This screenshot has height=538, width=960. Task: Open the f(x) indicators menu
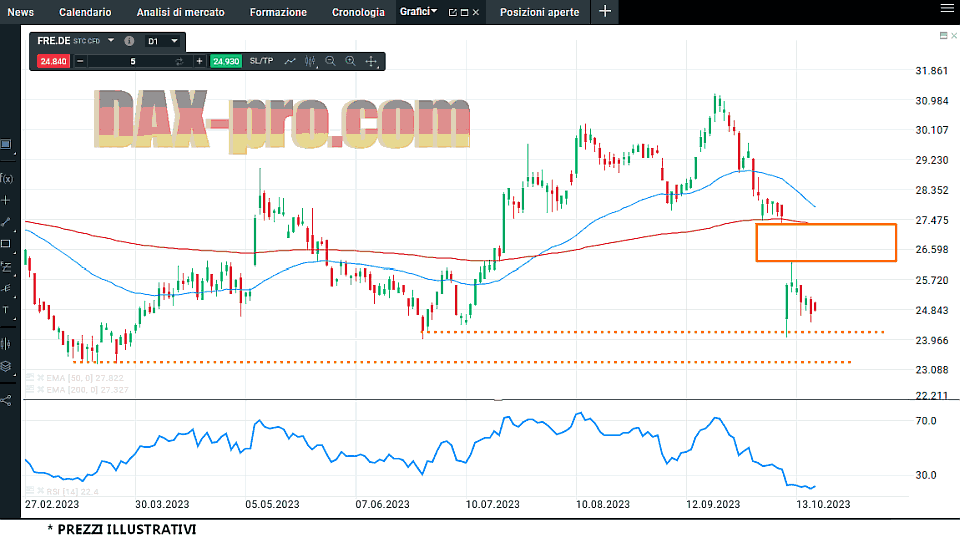tap(7, 179)
